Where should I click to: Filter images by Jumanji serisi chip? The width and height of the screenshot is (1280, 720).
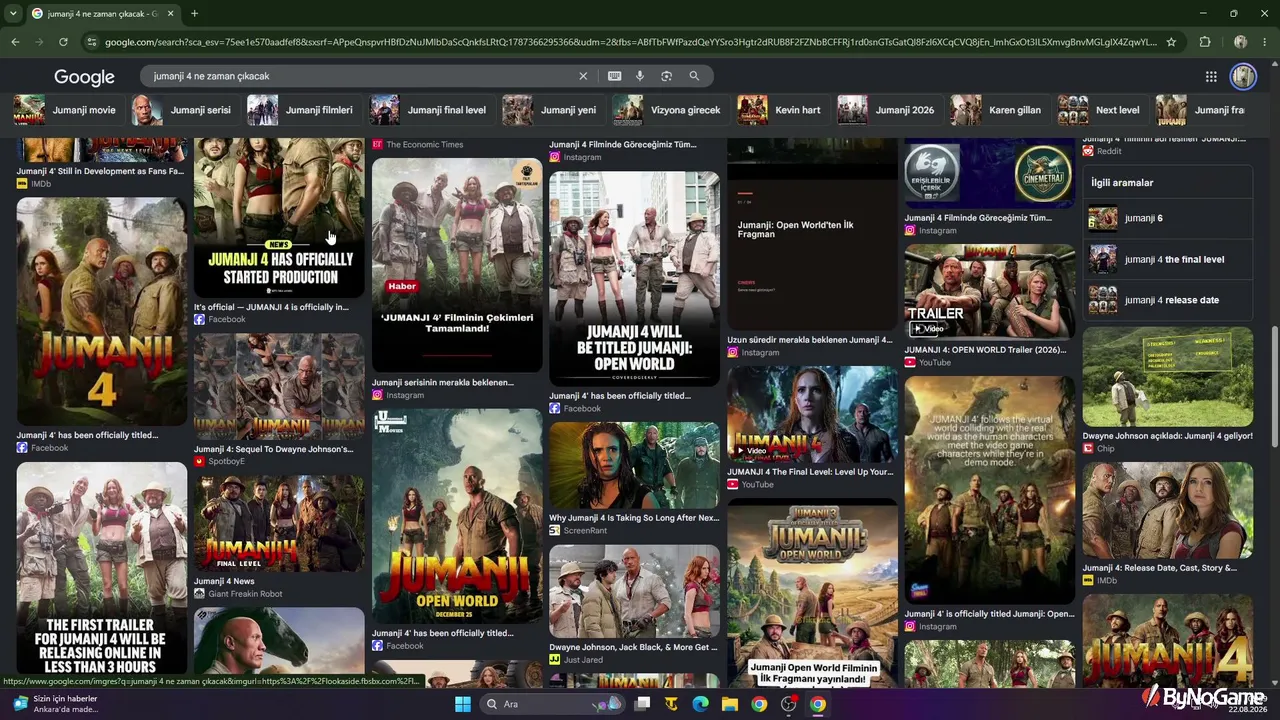click(182, 110)
